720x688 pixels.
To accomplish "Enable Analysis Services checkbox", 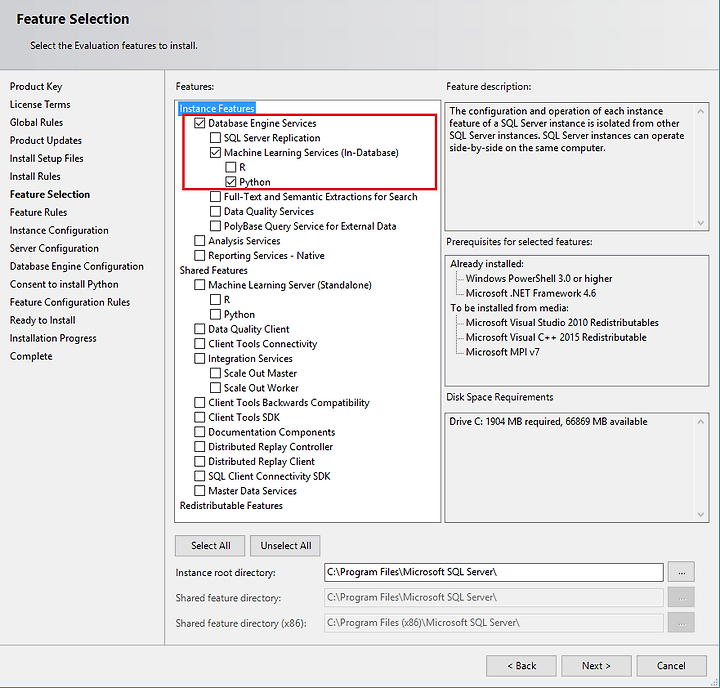I will (x=199, y=241).
